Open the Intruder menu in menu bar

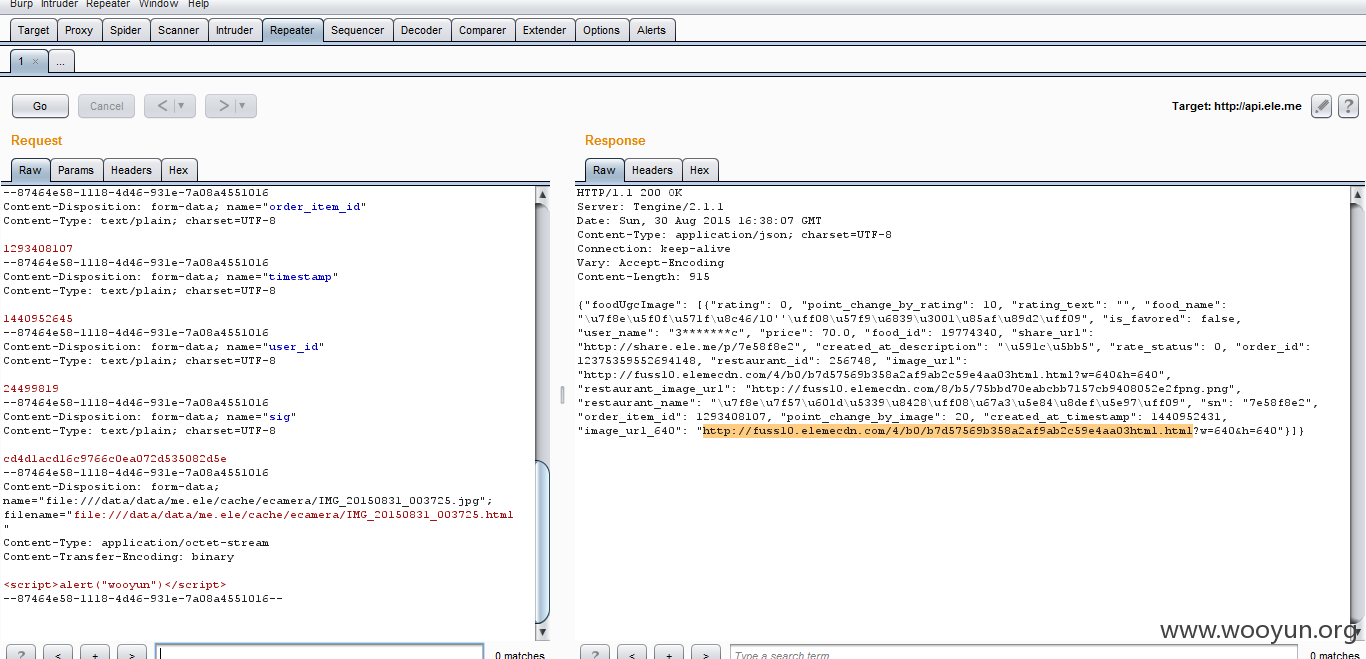pyautogui.click(x=59, y=4)
